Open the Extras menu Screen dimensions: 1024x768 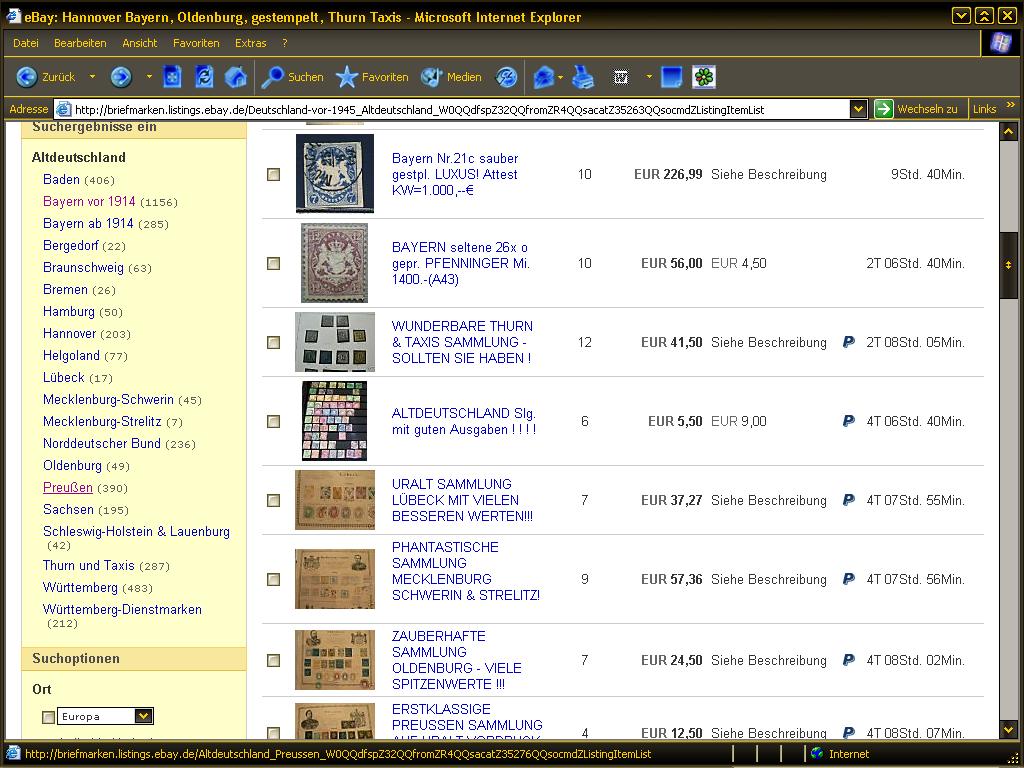250,43
